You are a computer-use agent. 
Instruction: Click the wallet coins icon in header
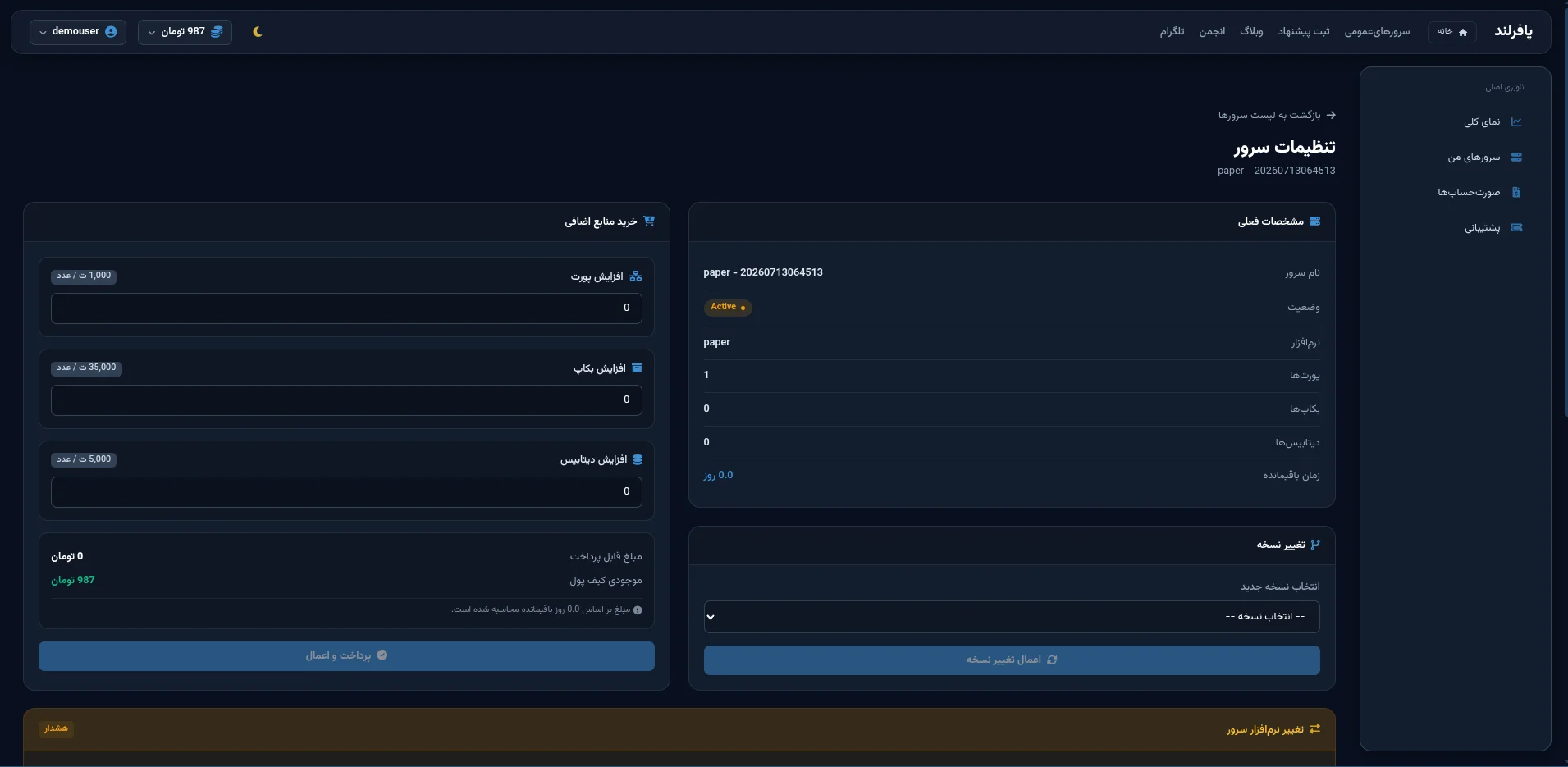click(x=217, y=32)
